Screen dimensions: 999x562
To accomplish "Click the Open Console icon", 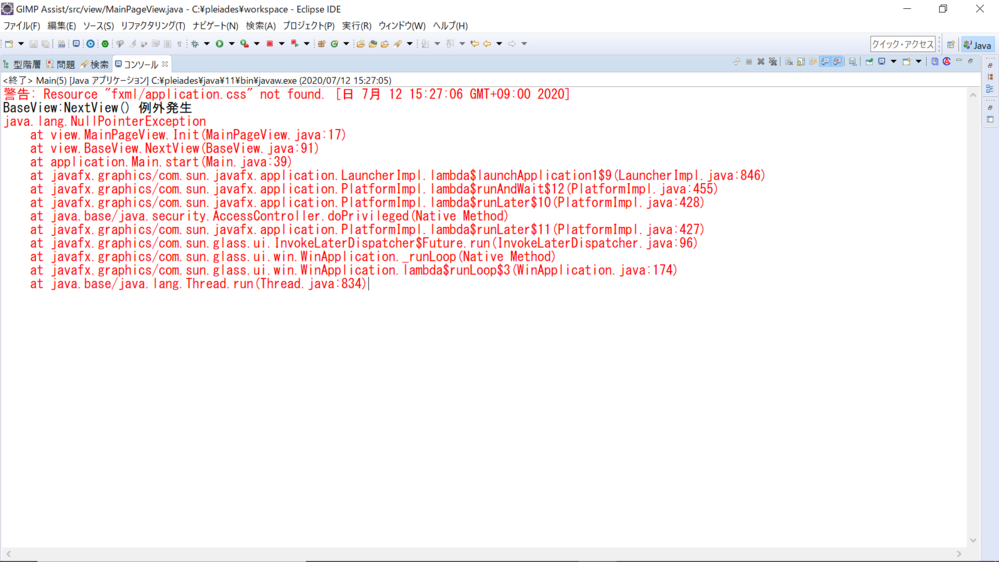I will pyautogui.click(x=906, y=61).
